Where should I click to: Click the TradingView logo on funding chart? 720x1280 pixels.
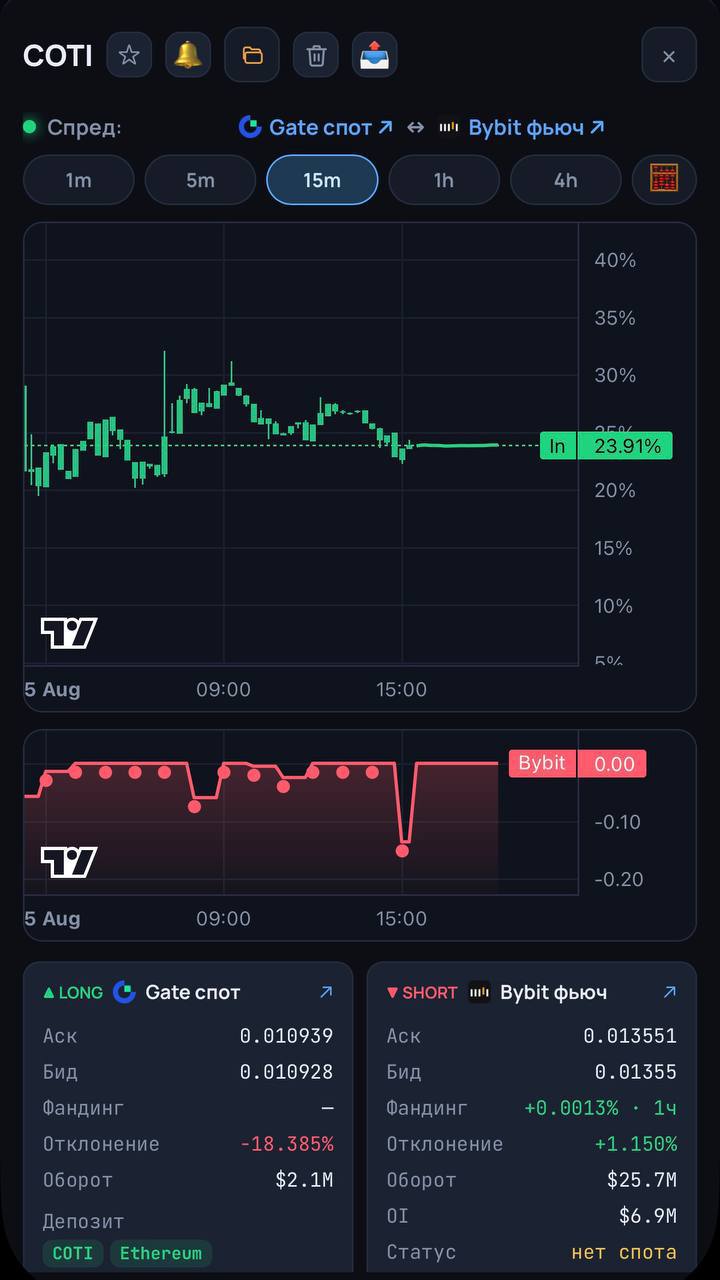(69, 862)
